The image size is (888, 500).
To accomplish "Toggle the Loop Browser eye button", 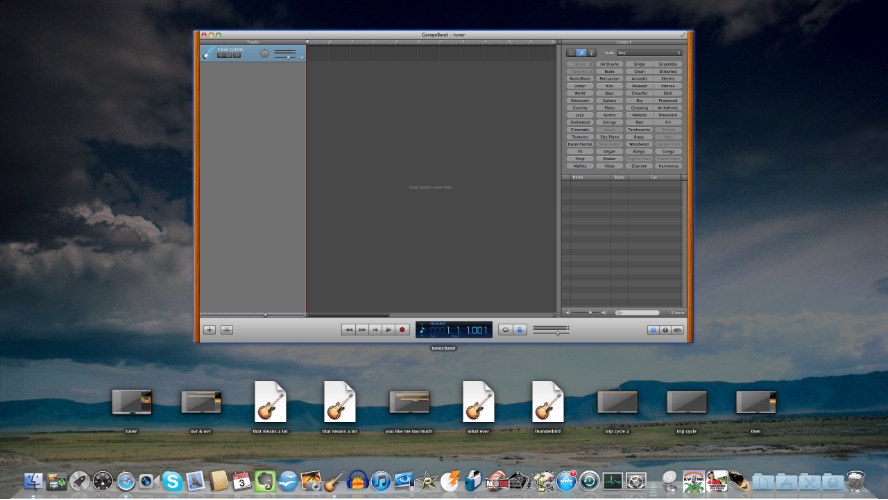I will pos(653,329).
